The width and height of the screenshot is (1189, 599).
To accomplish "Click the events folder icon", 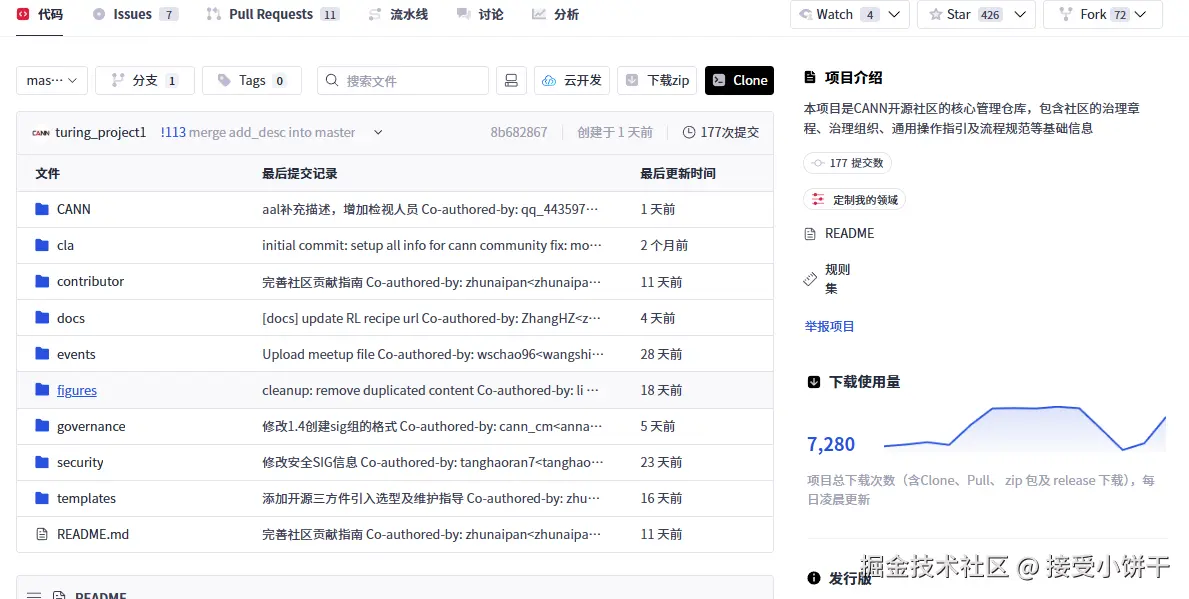I will 42,354.
